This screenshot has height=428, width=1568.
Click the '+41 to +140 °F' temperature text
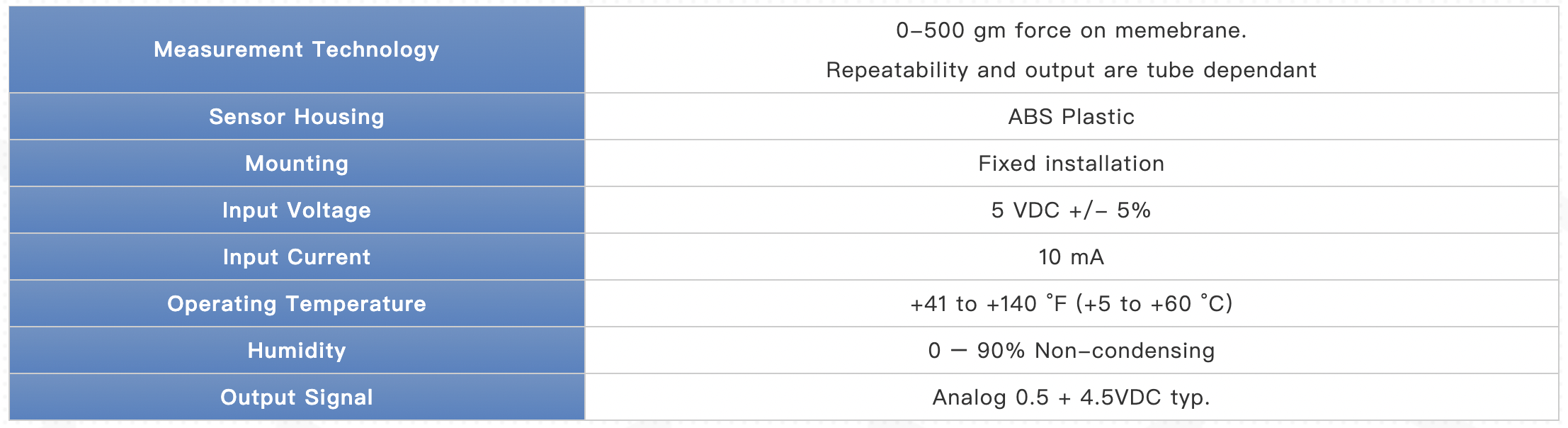point(988,304)
